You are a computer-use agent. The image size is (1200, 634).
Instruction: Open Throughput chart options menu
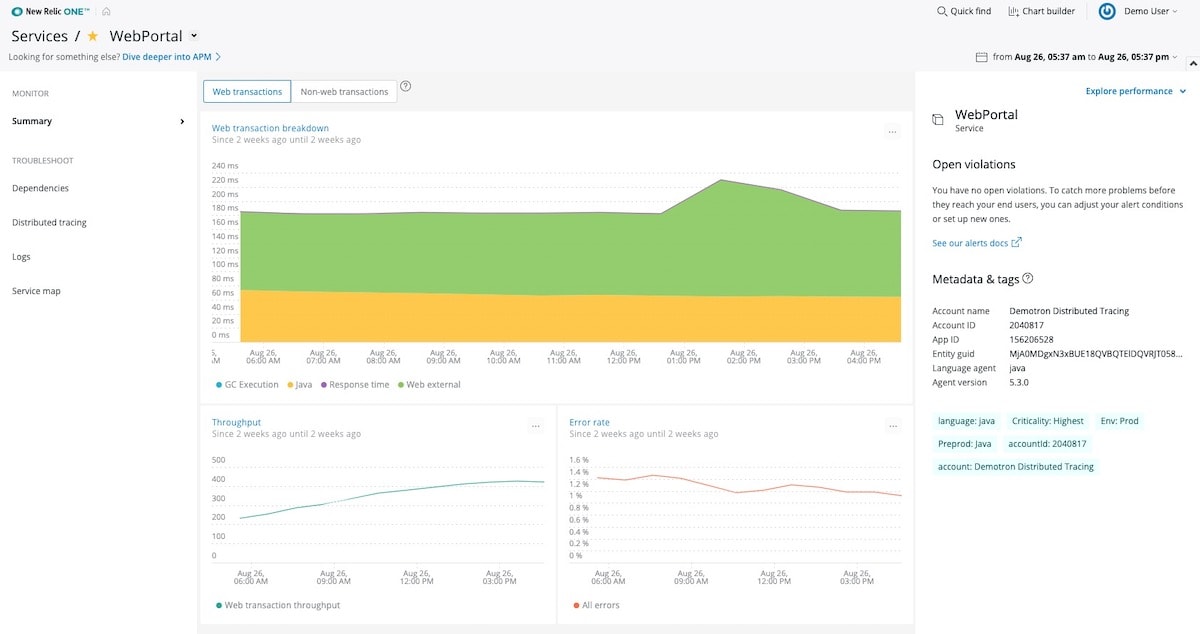click(x=536, y=425)
